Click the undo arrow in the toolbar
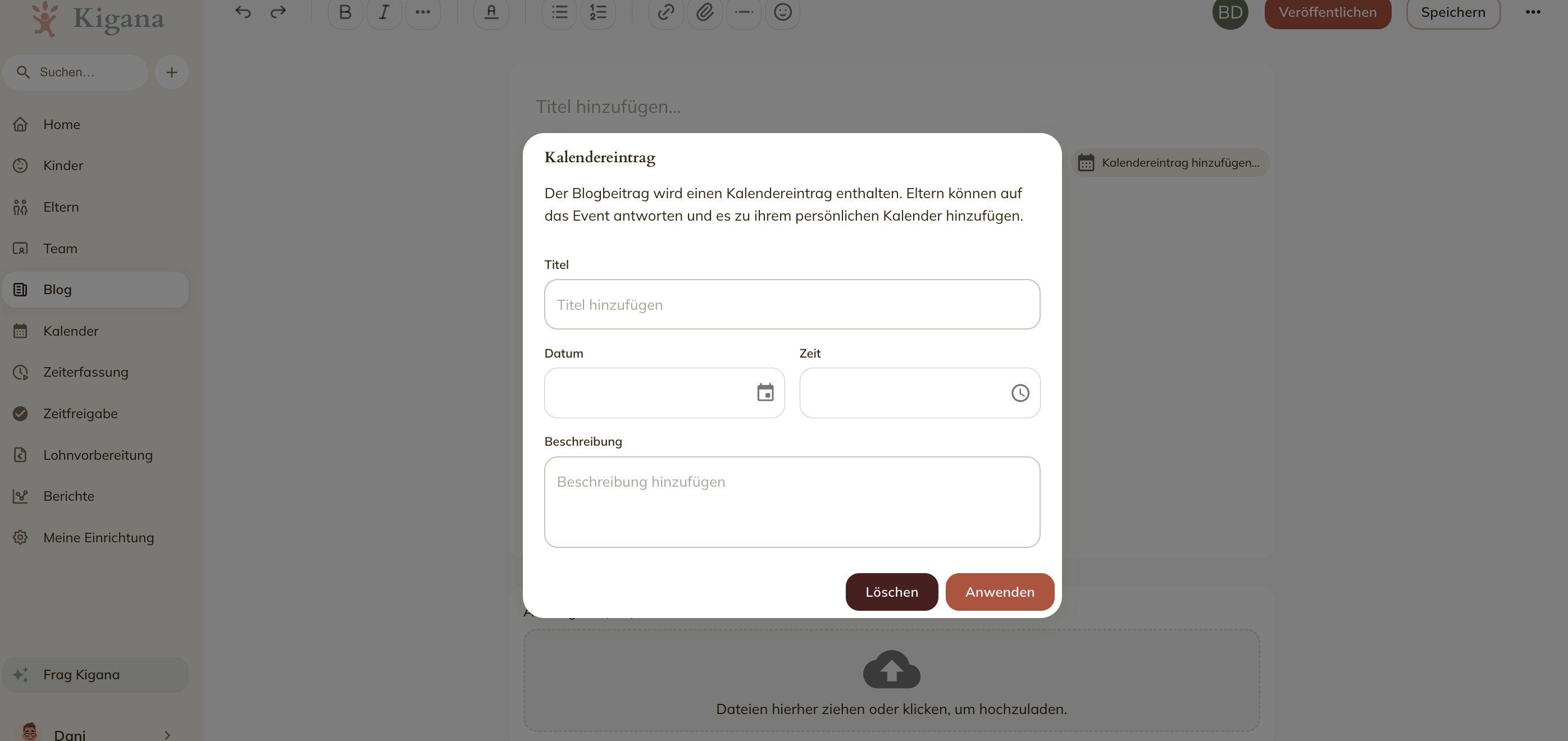1568x741 pixels. tap(243, 12)
